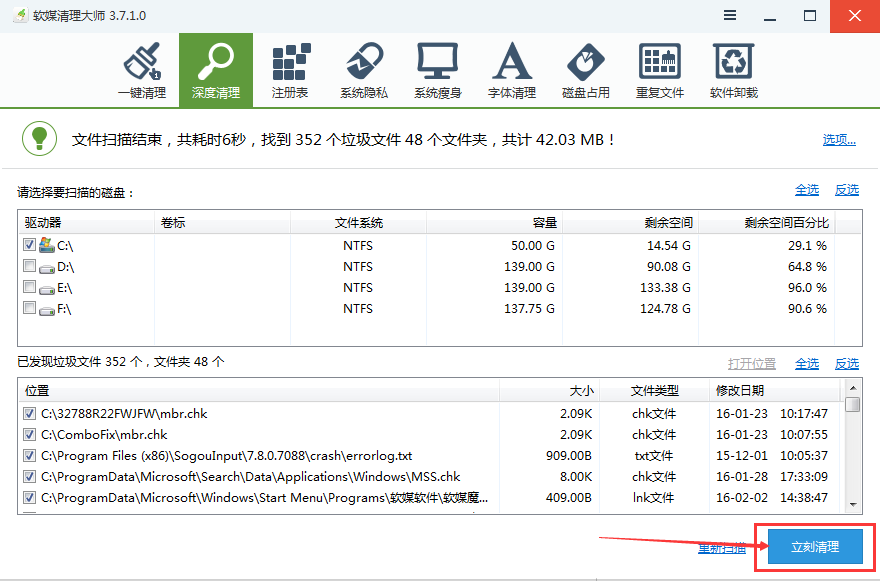Screen dimensions: 880x581
Task: Open the main hamburger menu
Action: [x=729, y=15]
